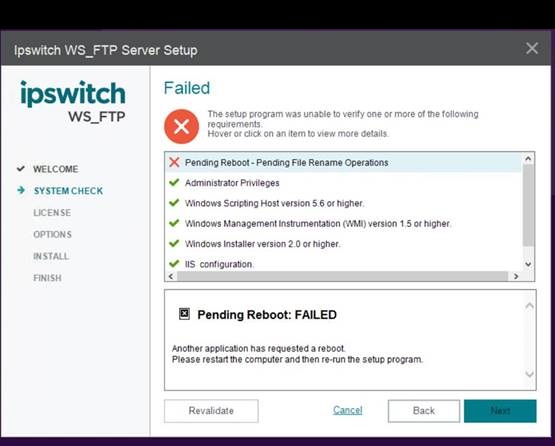
Task: Click the Revalidate button
Action: click(211, 411)
